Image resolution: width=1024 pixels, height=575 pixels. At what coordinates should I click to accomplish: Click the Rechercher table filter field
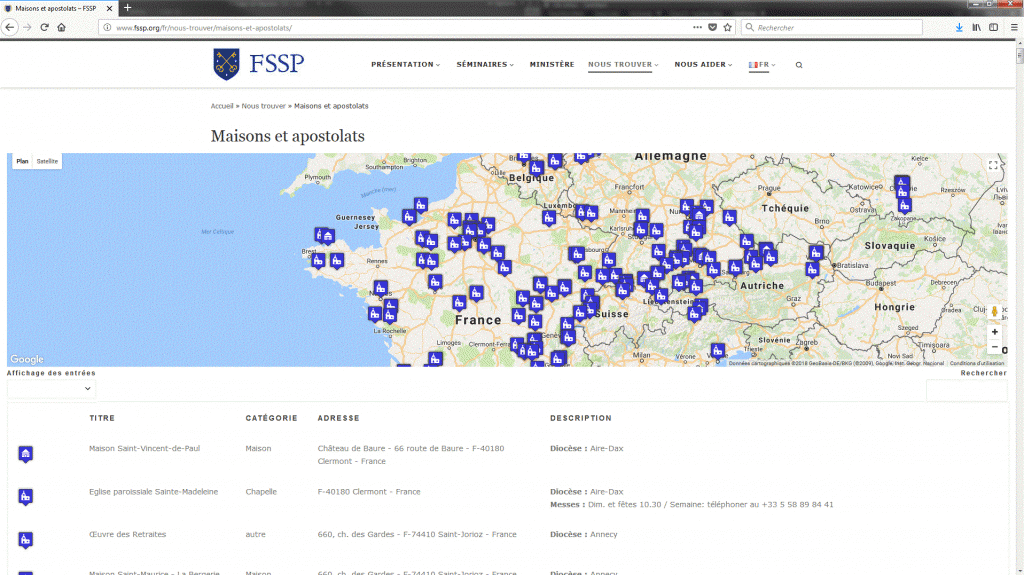pyautogui.click(x=966, y=390)
